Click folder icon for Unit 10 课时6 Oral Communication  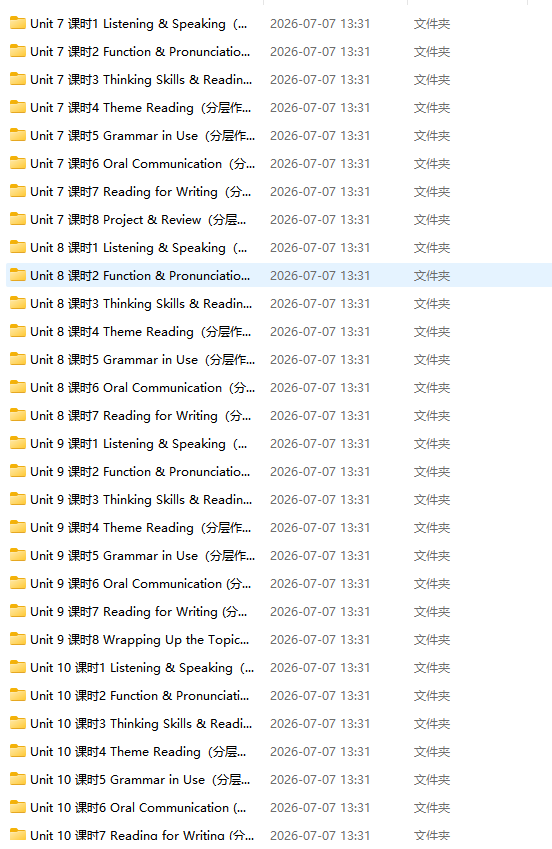tap(18, 807)
